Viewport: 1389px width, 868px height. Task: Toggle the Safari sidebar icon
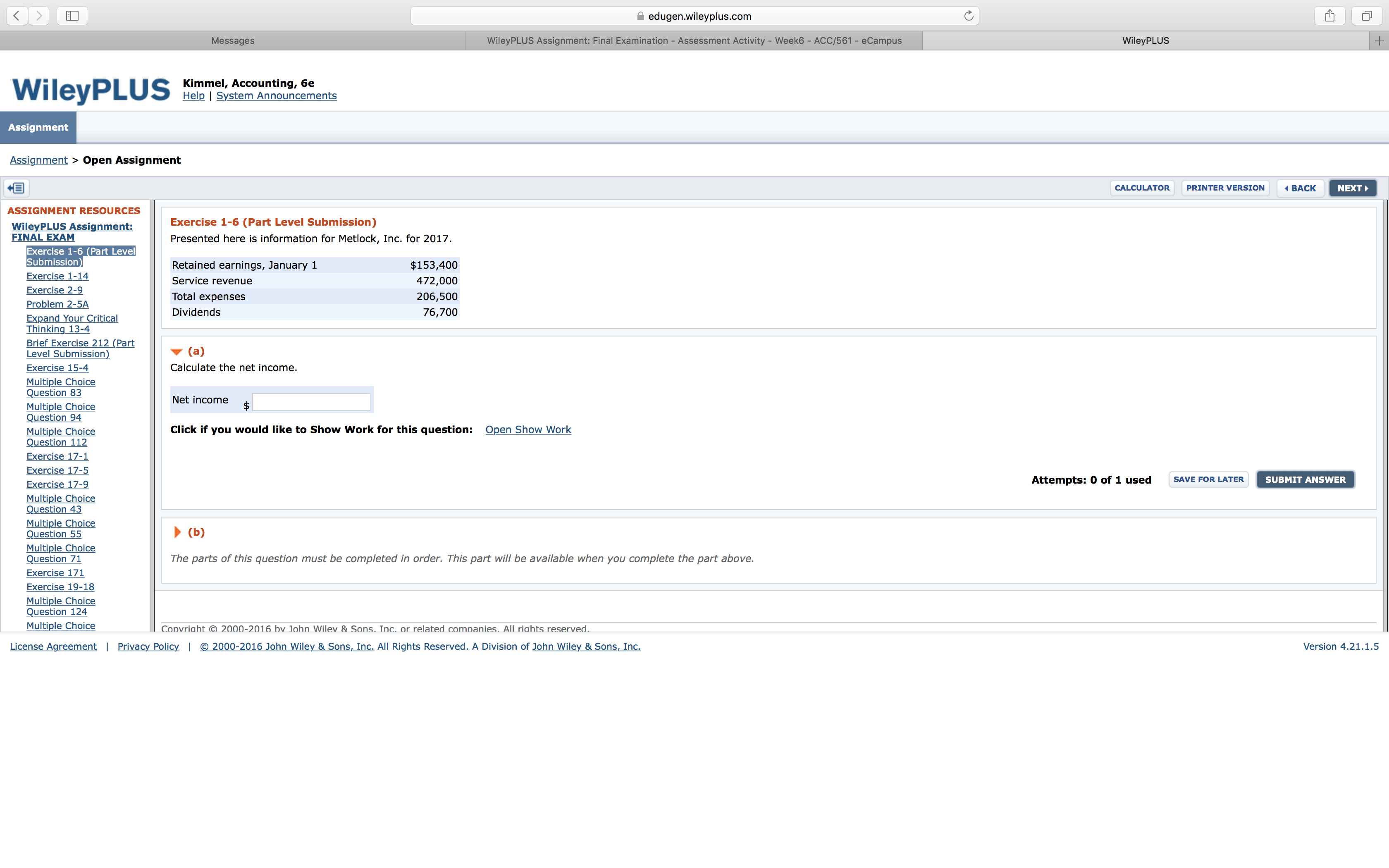coord(72,16)
